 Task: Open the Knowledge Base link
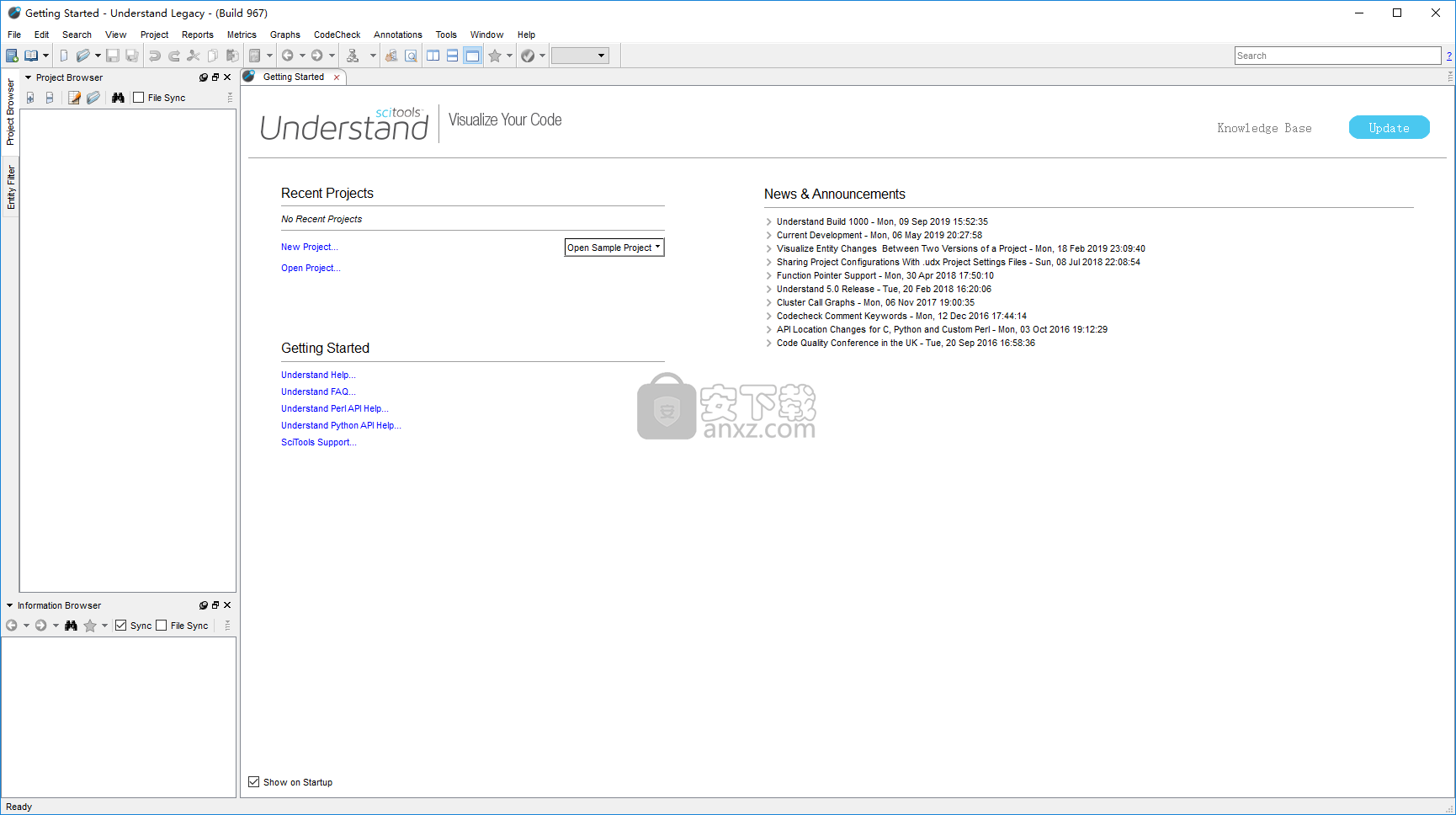[x=1264, y=128]
